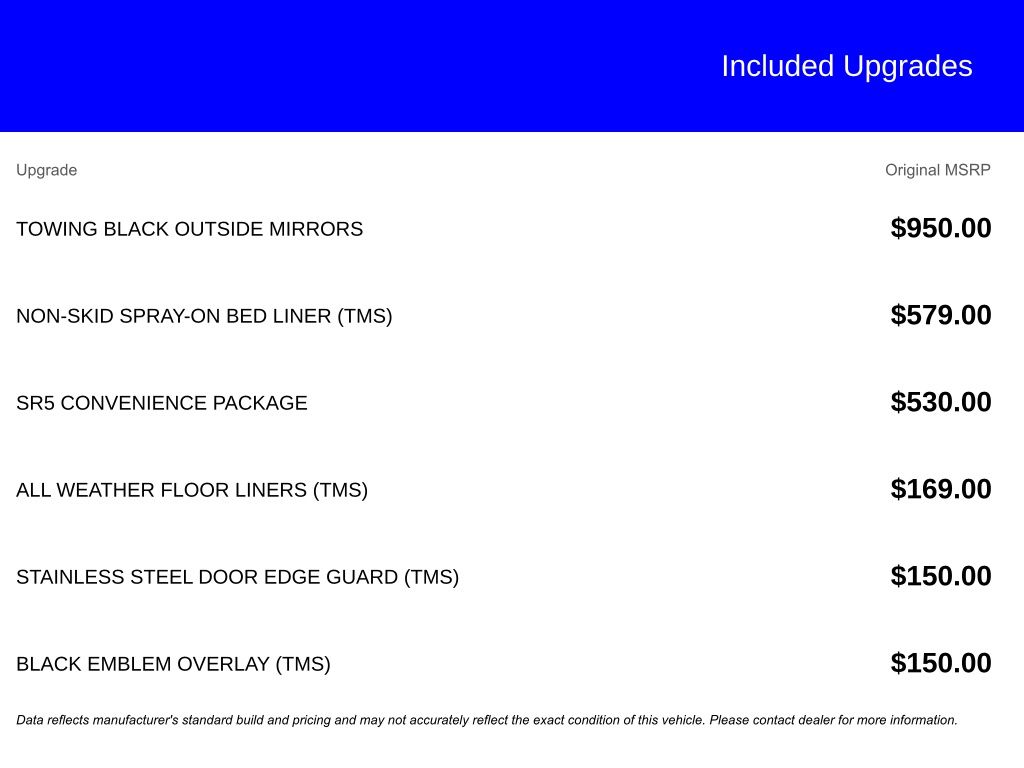Viewport: 1024px width, 768px height.
Task: Select the Upgrade column header
Action: [46, 170]
